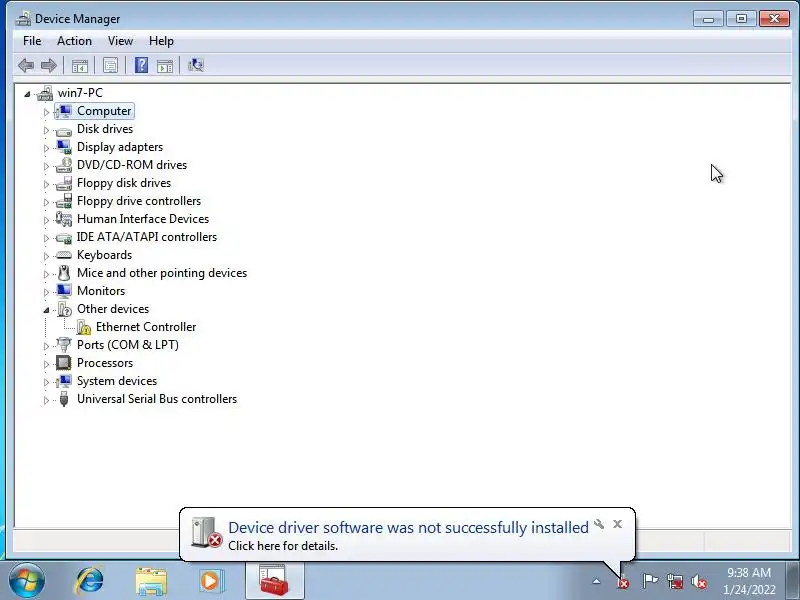This screenshot has height=600, width=800.
Task: Open the Windows Start menu
Action: point(27,581)
